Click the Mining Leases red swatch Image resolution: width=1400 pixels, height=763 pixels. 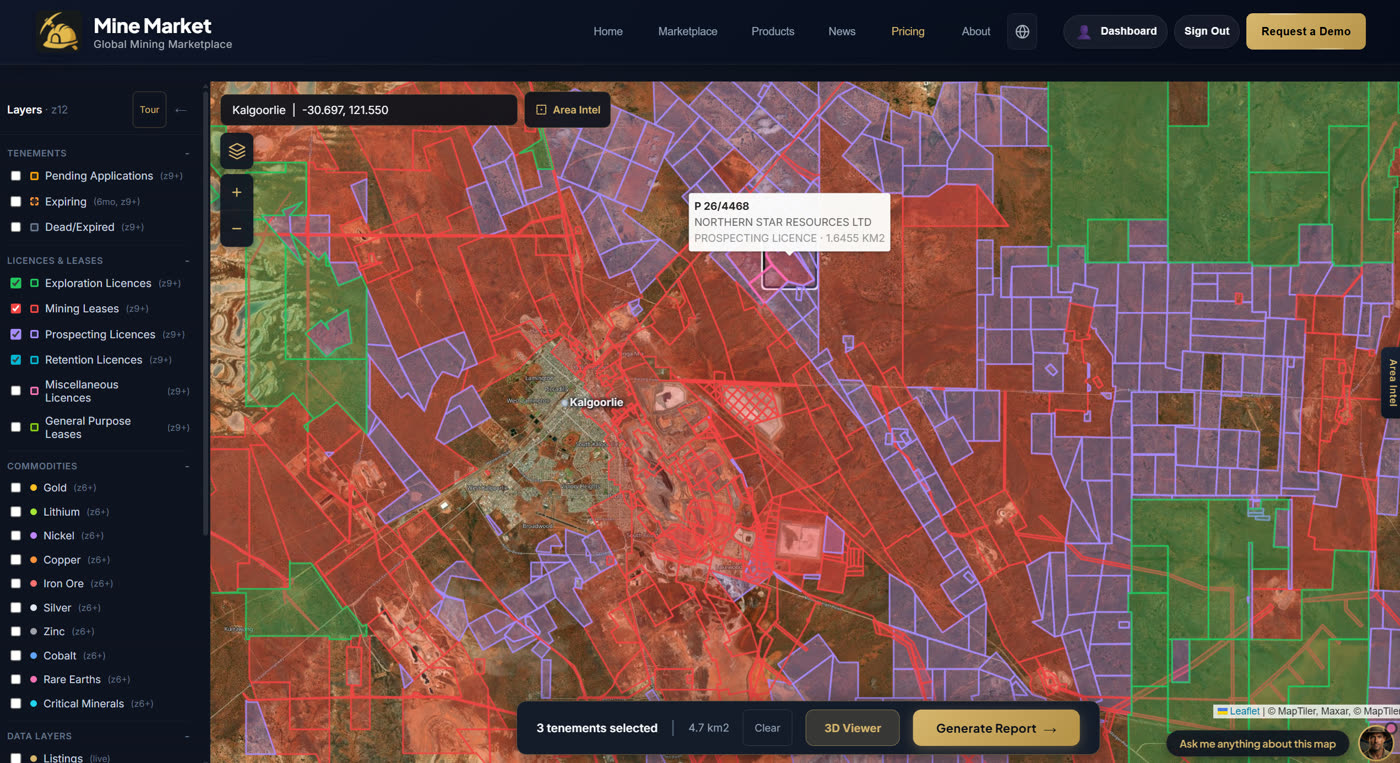pyautogui.click(x=35, y=309)
